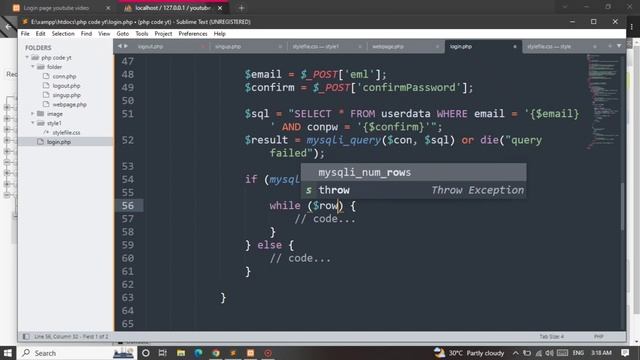Image resolution: width=640 pixels, height=360 pixels.
Task: Close localhost phpMyAdmin browser tab
Action: click(220, 8)
